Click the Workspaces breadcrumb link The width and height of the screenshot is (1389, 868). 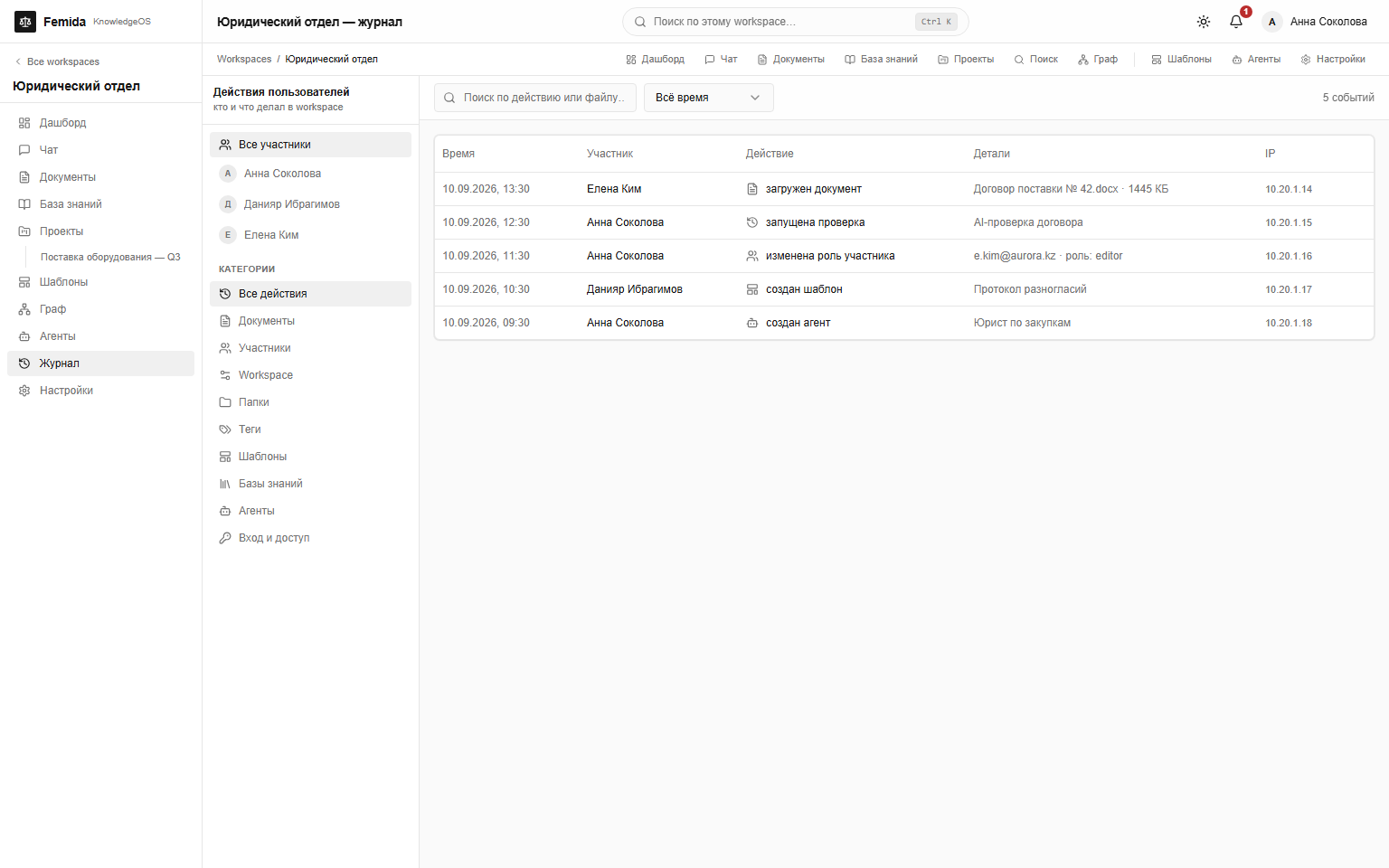click(x=244, y=59)
